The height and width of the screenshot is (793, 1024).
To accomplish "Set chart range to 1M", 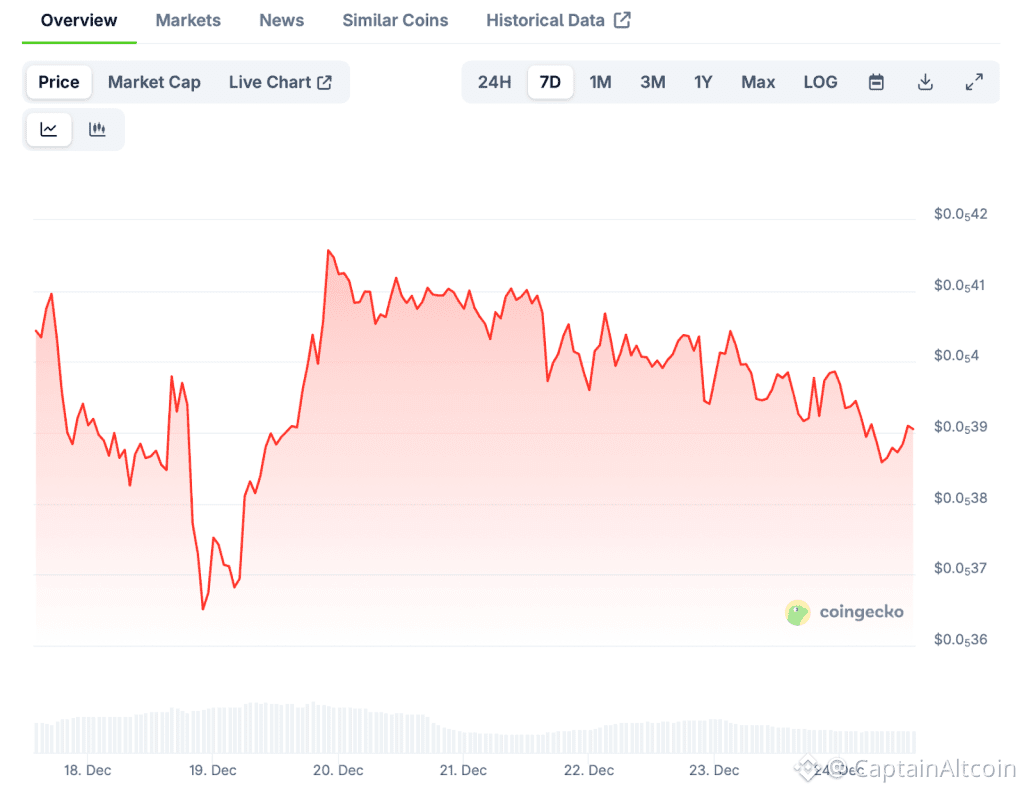I will [600, 82].
